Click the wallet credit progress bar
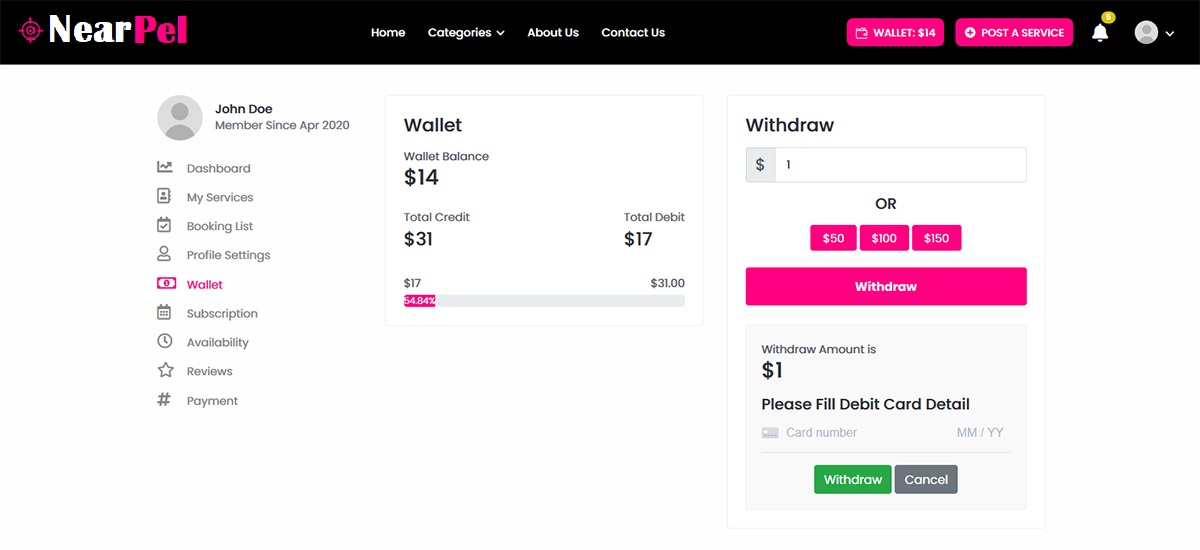The height and width of the screenshot is (550, 1200). pos(544,300)
